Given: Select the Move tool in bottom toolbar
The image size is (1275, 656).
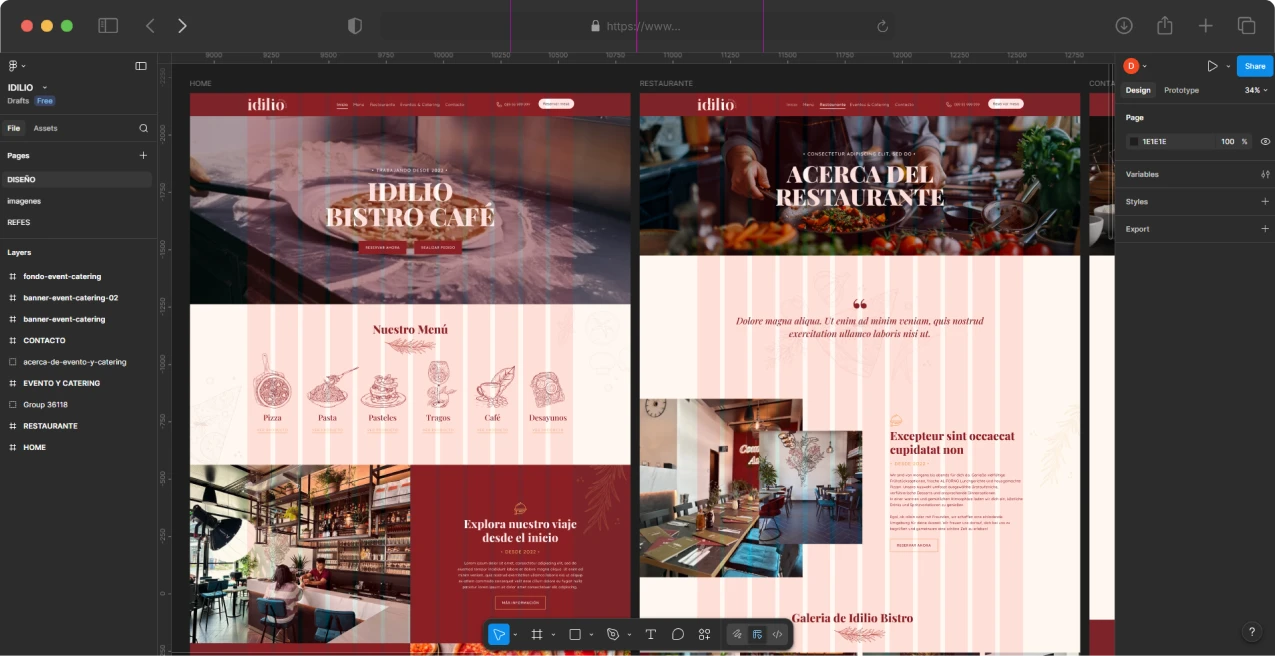Looking at the screenshot, I should pos(498,634).
